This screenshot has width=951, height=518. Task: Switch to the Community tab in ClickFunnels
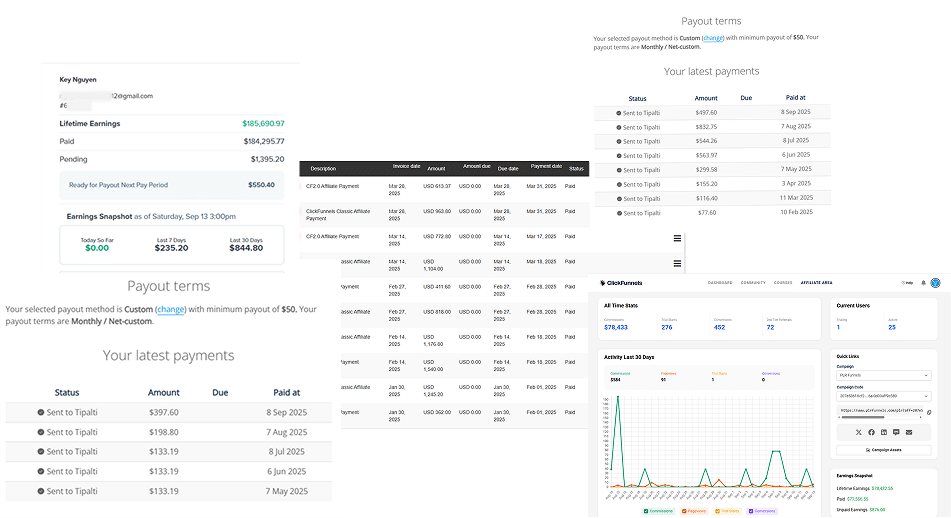pos(753,283)
